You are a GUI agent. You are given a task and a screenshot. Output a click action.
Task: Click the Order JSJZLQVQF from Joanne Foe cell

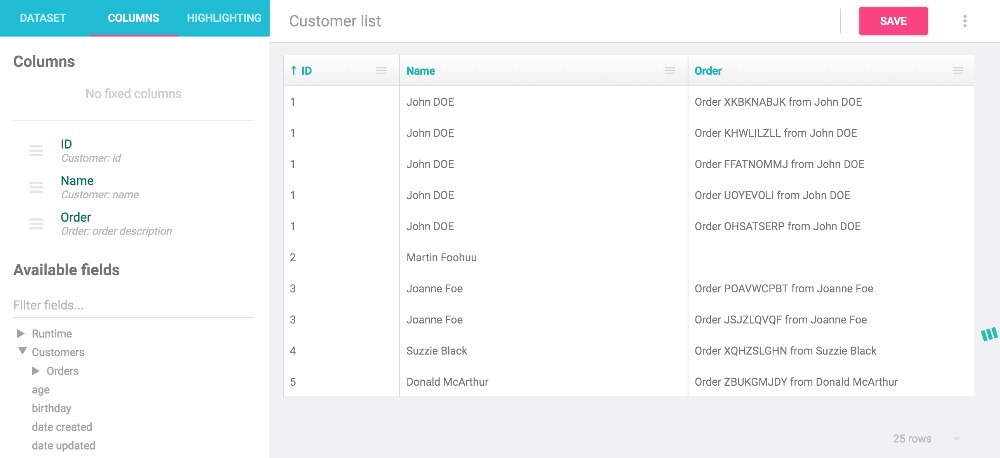tap(831, 320)
